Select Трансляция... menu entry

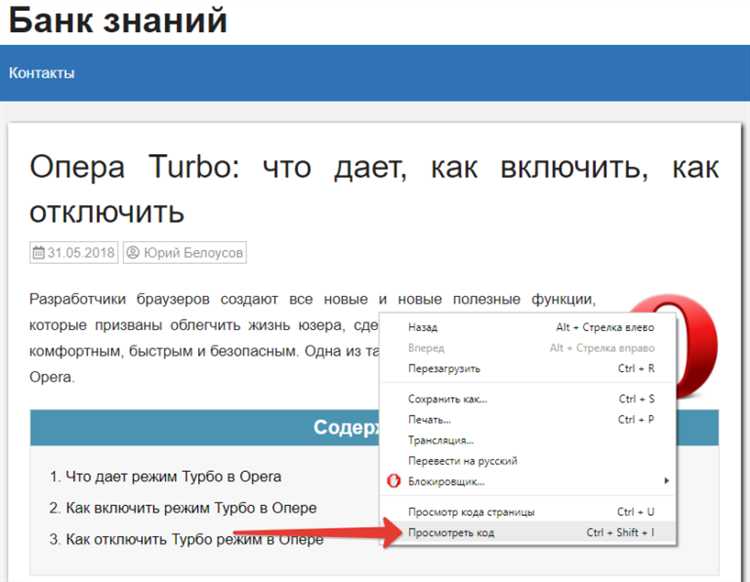528,440
